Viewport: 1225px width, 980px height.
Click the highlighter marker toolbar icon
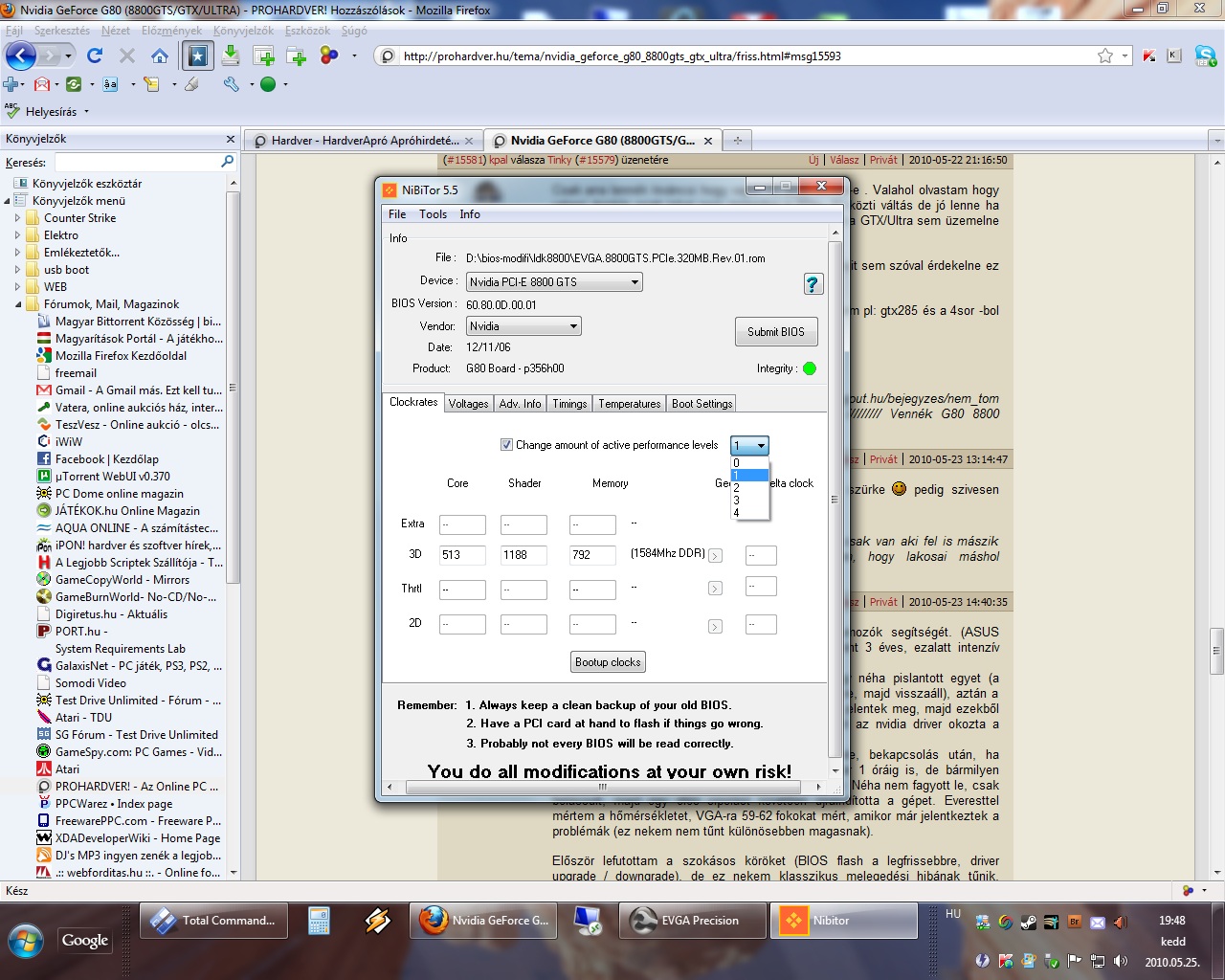click(x=191, y=84)
